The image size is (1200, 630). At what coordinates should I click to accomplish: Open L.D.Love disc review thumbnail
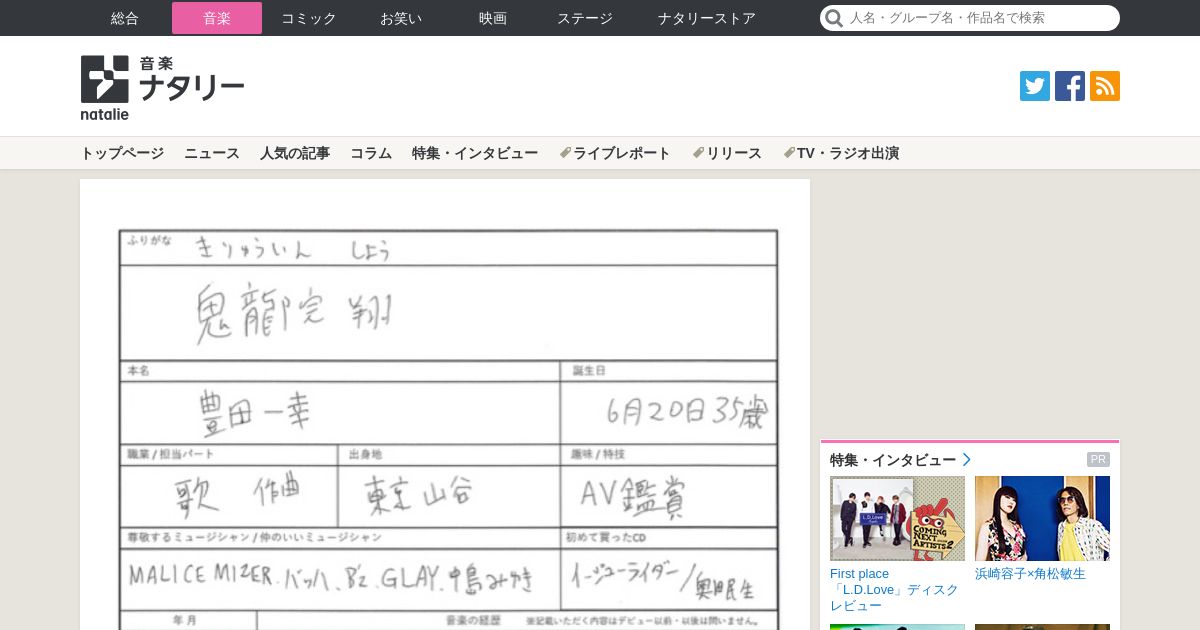point(897,518)
